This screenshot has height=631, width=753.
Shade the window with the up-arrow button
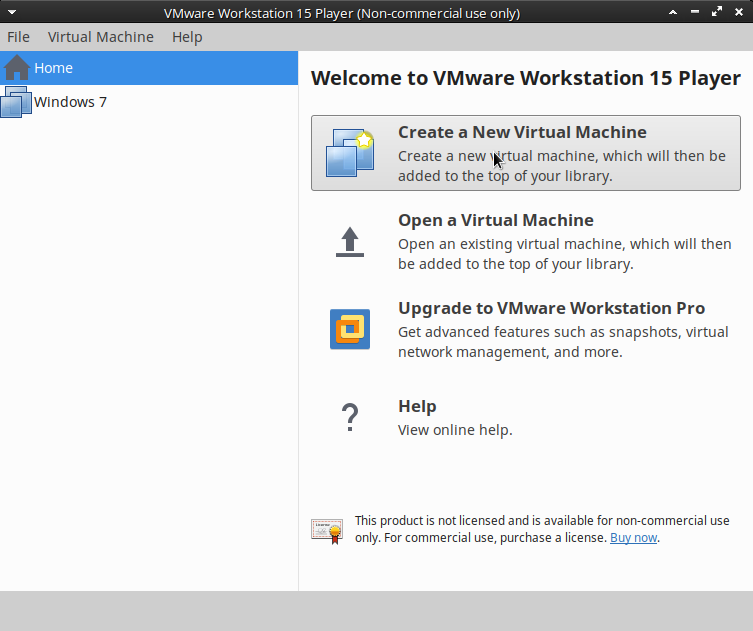point(673,12)
